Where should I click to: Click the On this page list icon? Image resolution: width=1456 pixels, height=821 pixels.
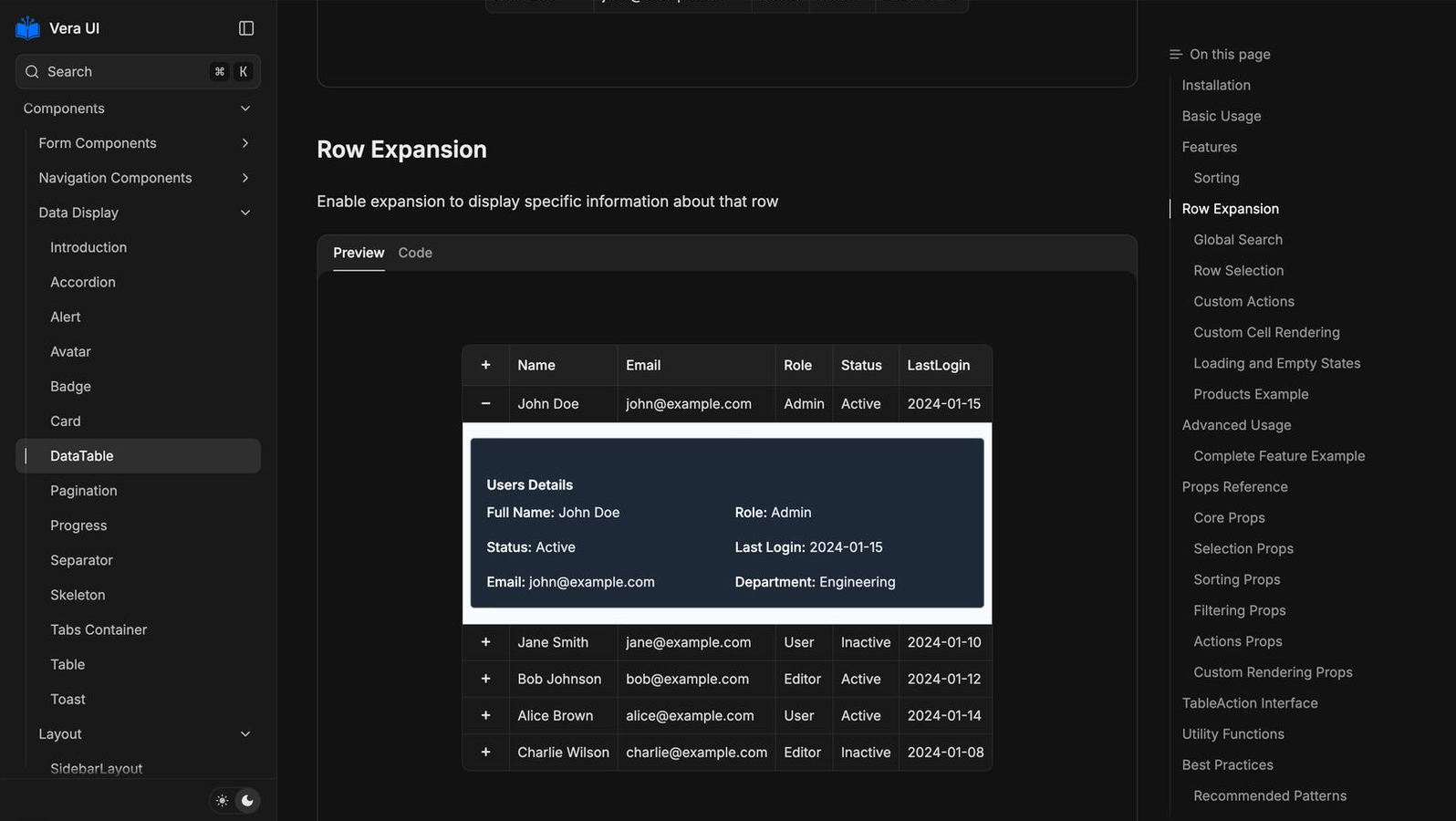click(x=1176, y=55)
